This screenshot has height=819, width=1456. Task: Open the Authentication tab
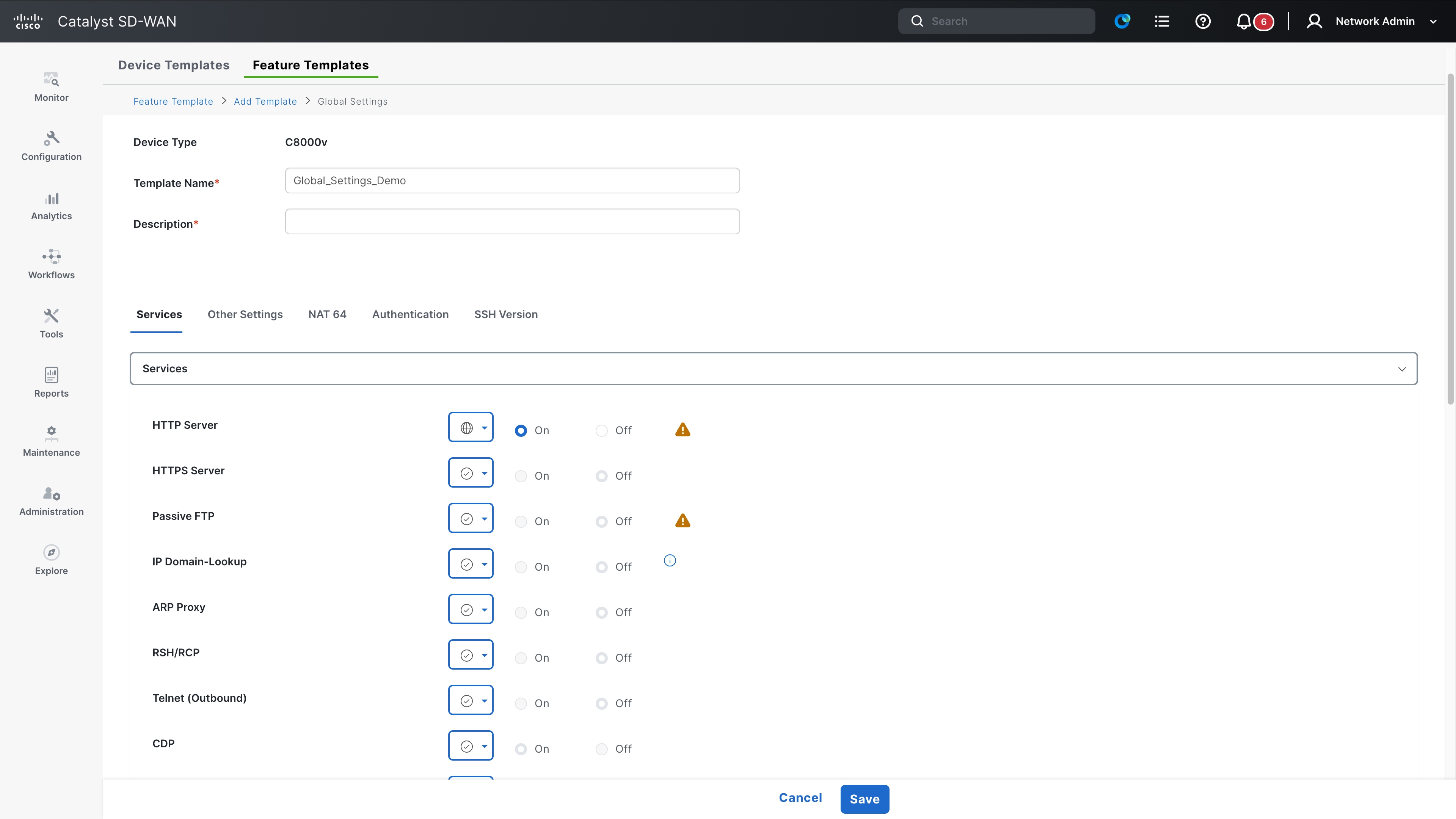click(x=410, y=314)
